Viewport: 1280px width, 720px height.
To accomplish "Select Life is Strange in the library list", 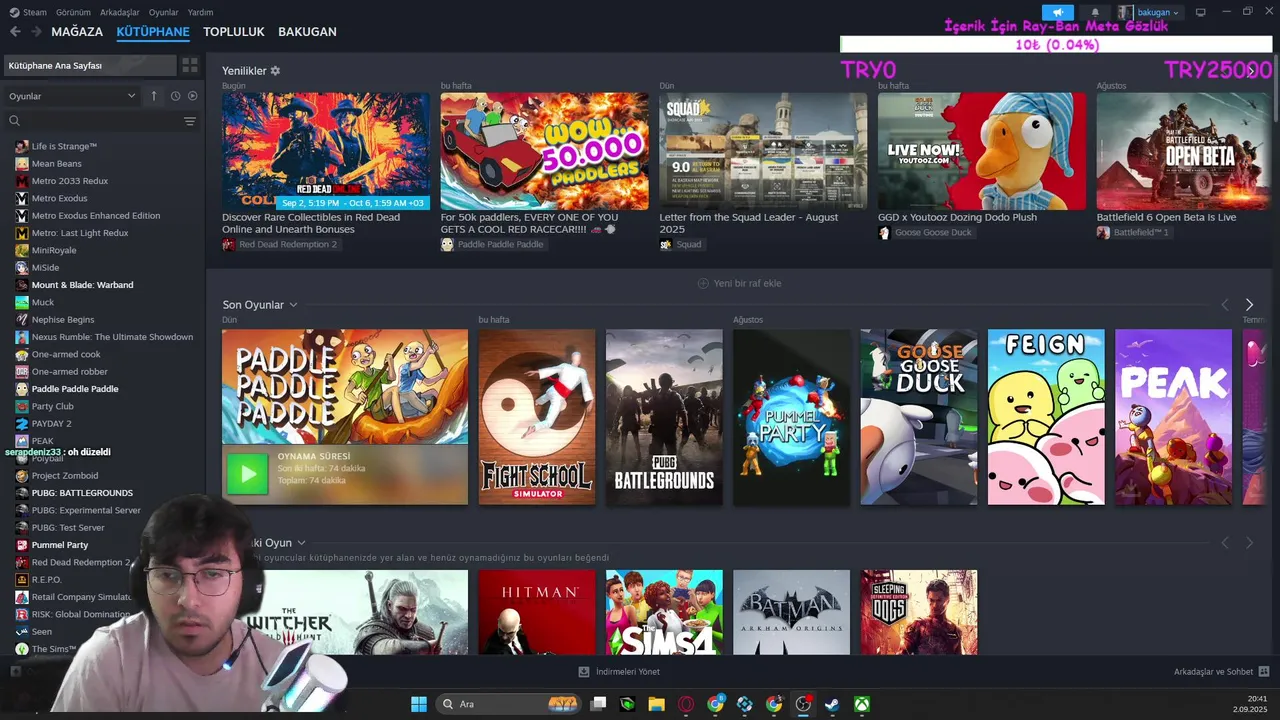I will click(64, 146).
